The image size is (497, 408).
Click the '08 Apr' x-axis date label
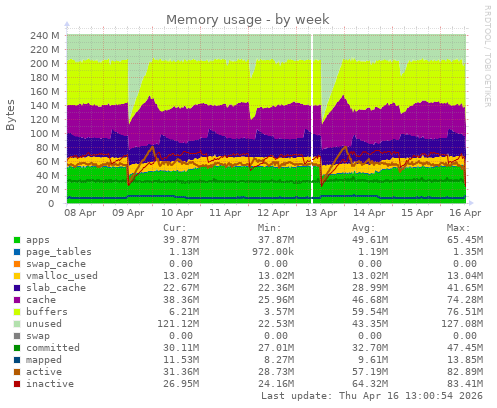80,213
